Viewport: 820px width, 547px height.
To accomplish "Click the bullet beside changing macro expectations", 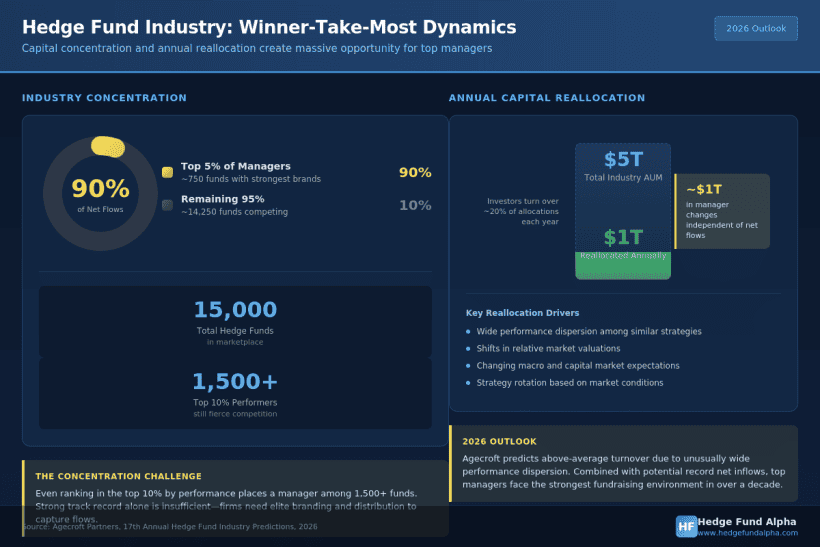I will coord(468,366).
